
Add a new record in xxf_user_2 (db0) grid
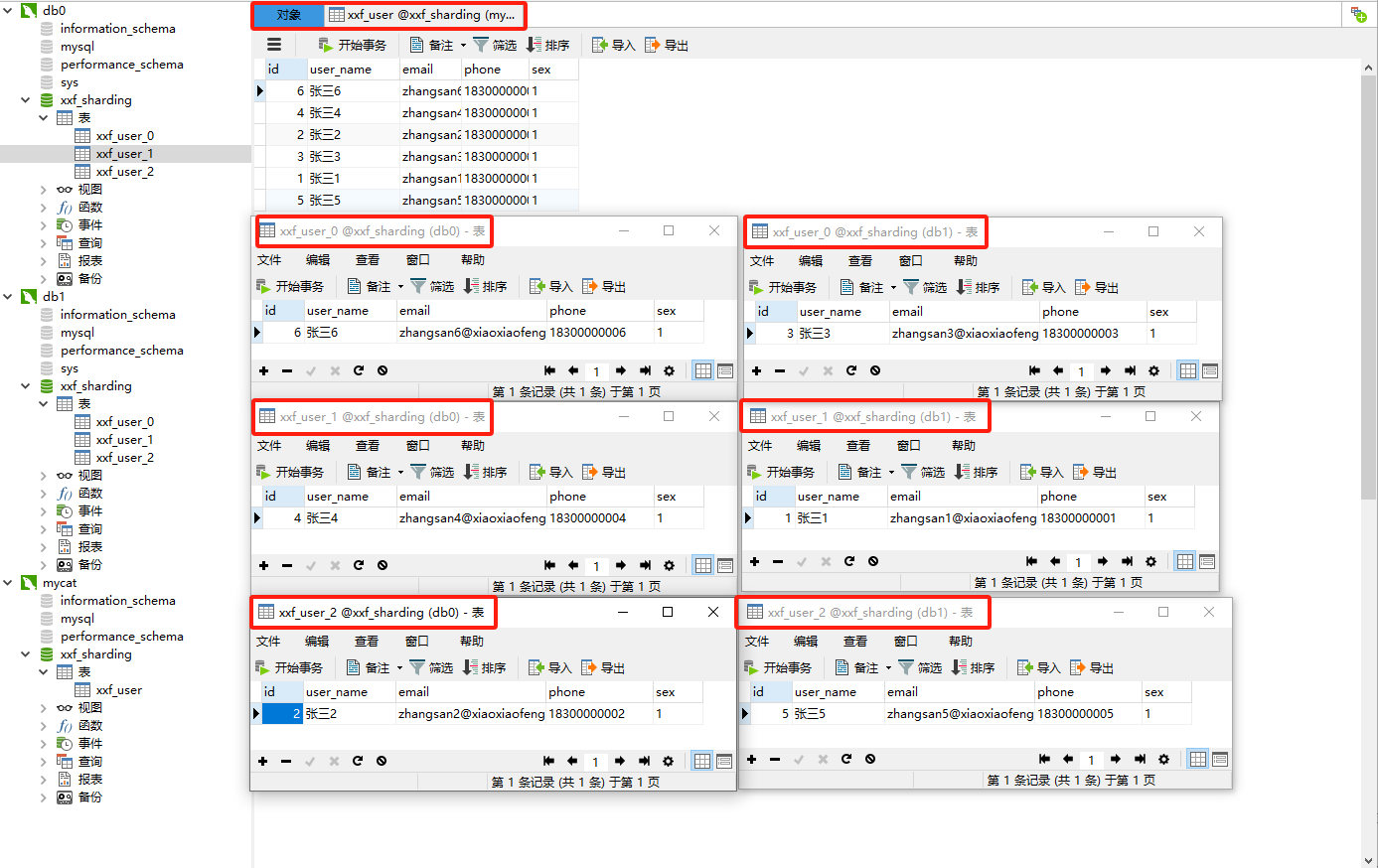[x=263, y=759]
